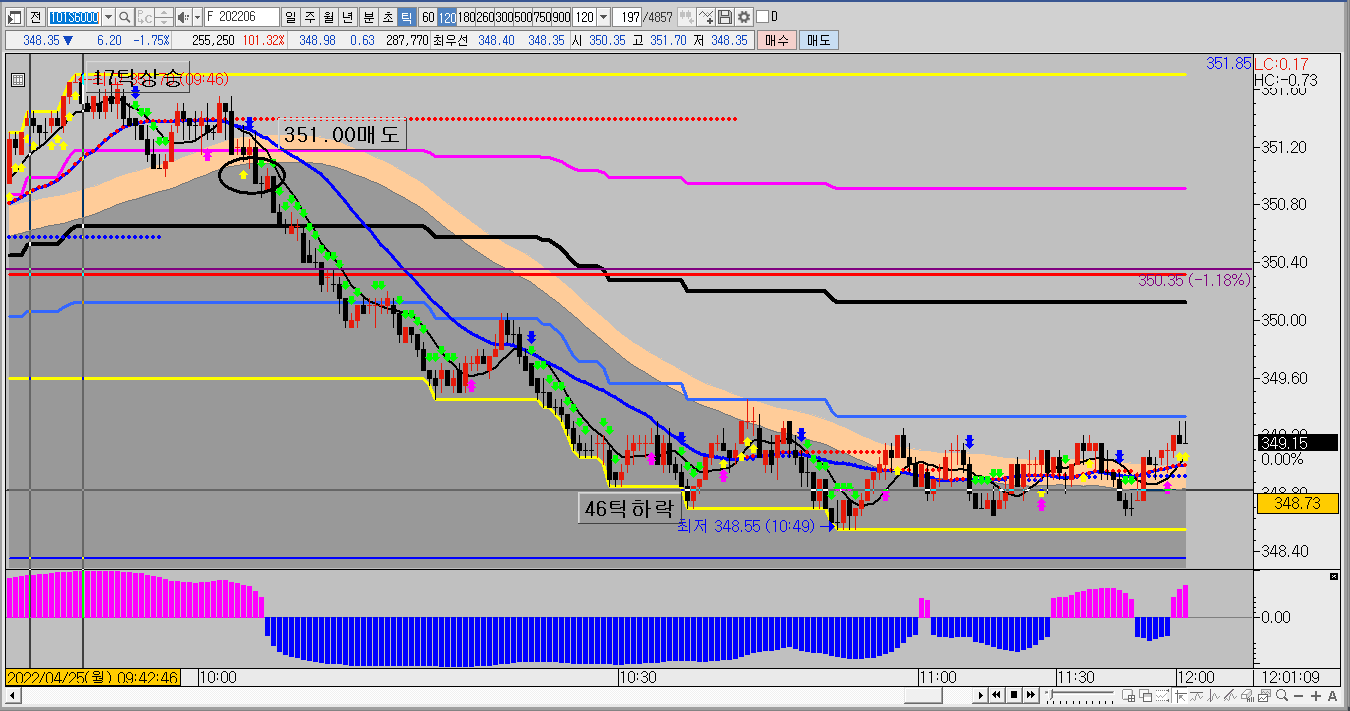Select the 초 second period button
This screenshot has height=711, width=1350.
coord(388,17)
